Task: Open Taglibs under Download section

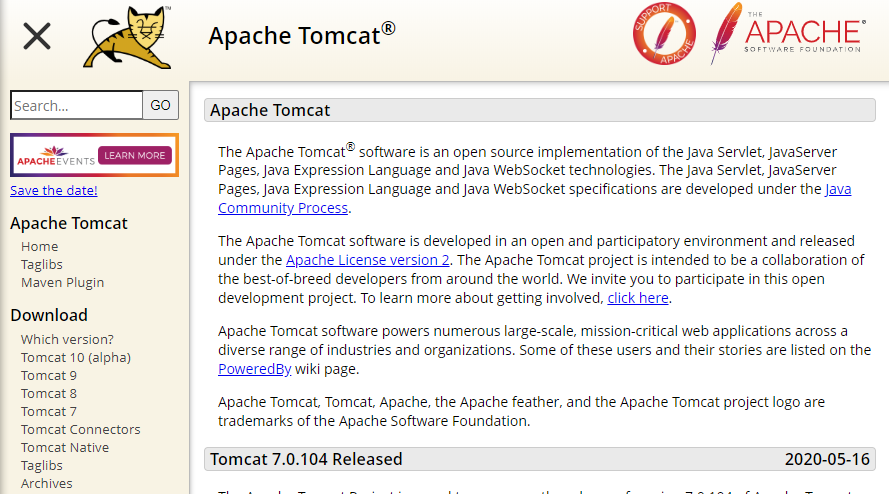Action: [42, 466]
